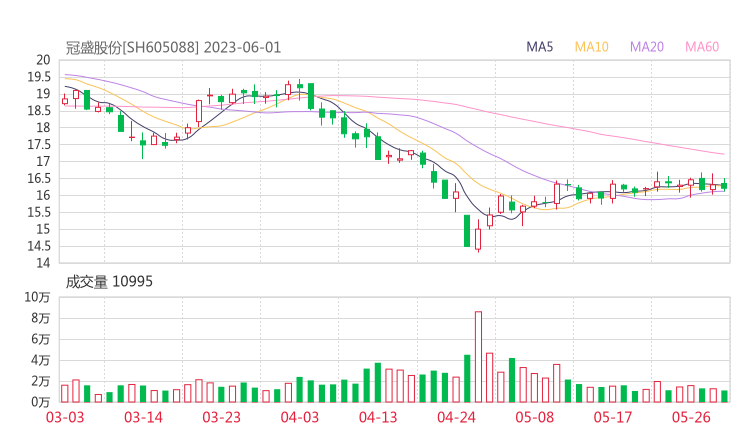740x440 pixels.
Task: Click the MA20 legend label
Action: pyautogui.click(x=647, y=47)
